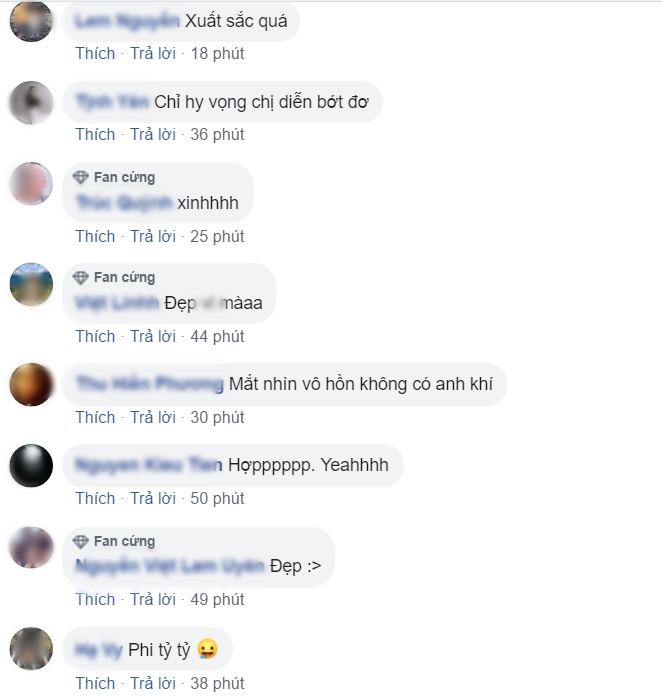Open avatar beside 'Chỉ hy vọng chị diễn' comment
662x699 pixels.
click(31, 103)
